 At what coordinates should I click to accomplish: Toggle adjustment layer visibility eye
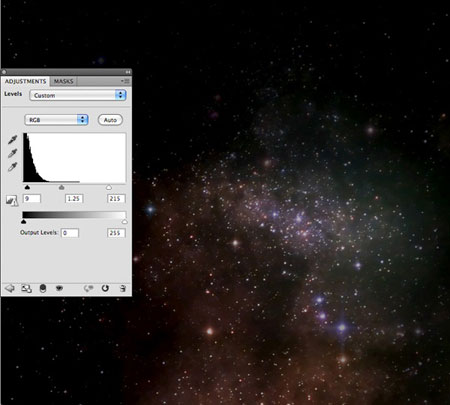click(x=59, y=288)
